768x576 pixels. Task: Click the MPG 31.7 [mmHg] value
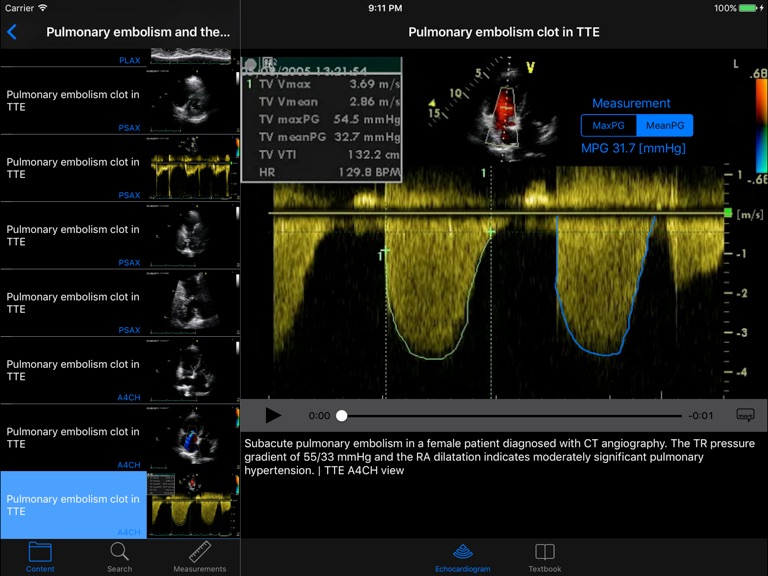point(633,148)
